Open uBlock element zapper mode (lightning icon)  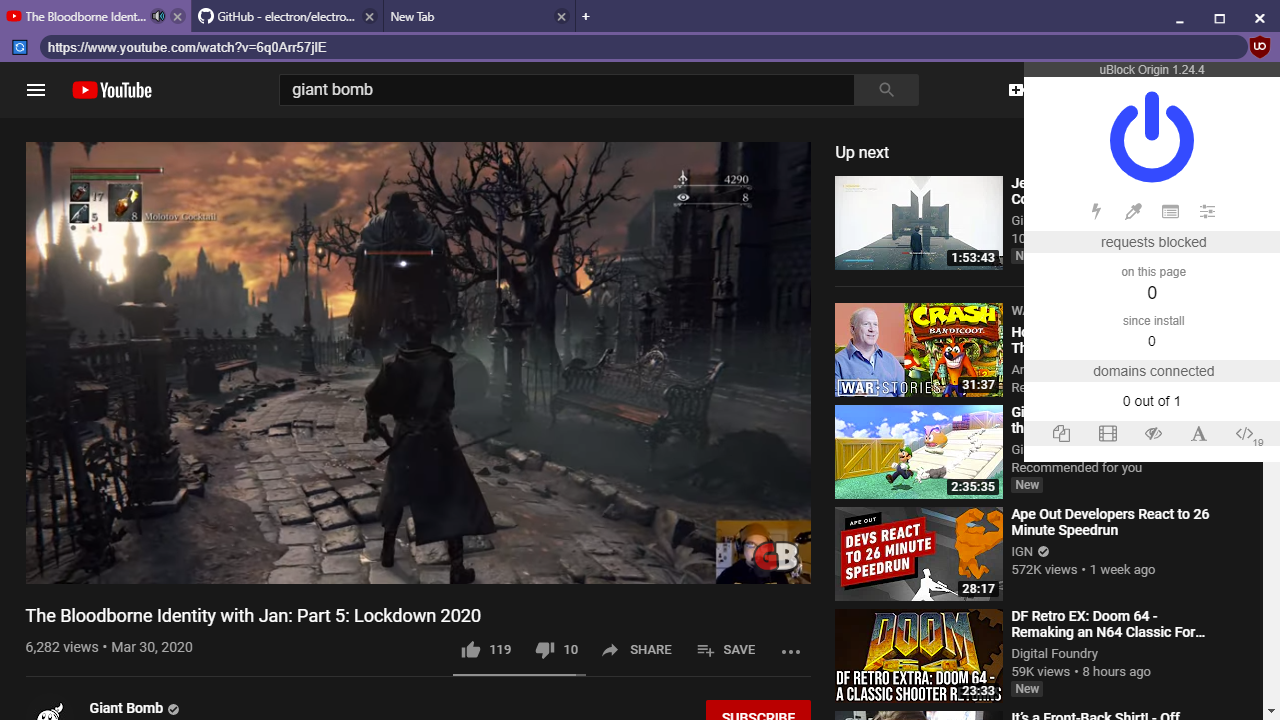[x=1096, y=211]
